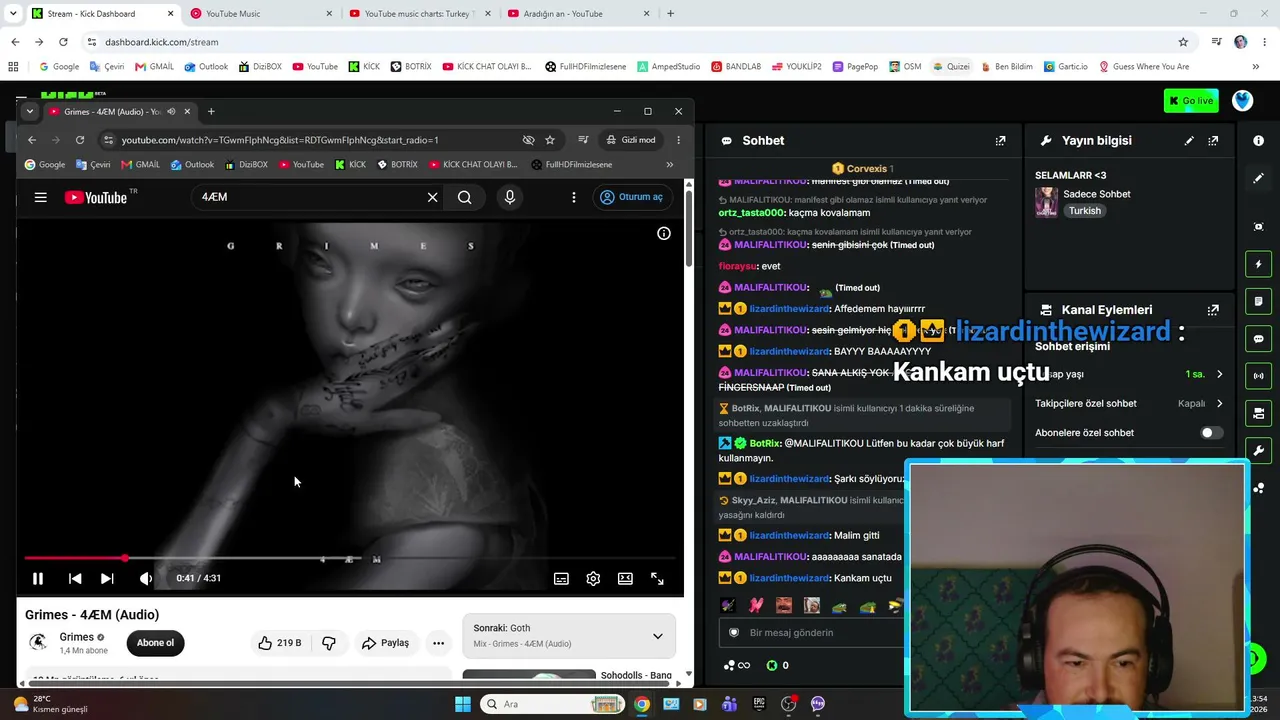Open YouTube player settings gear
The height and width of the screenshot is (720, 1280).
(x=593, y=578)
